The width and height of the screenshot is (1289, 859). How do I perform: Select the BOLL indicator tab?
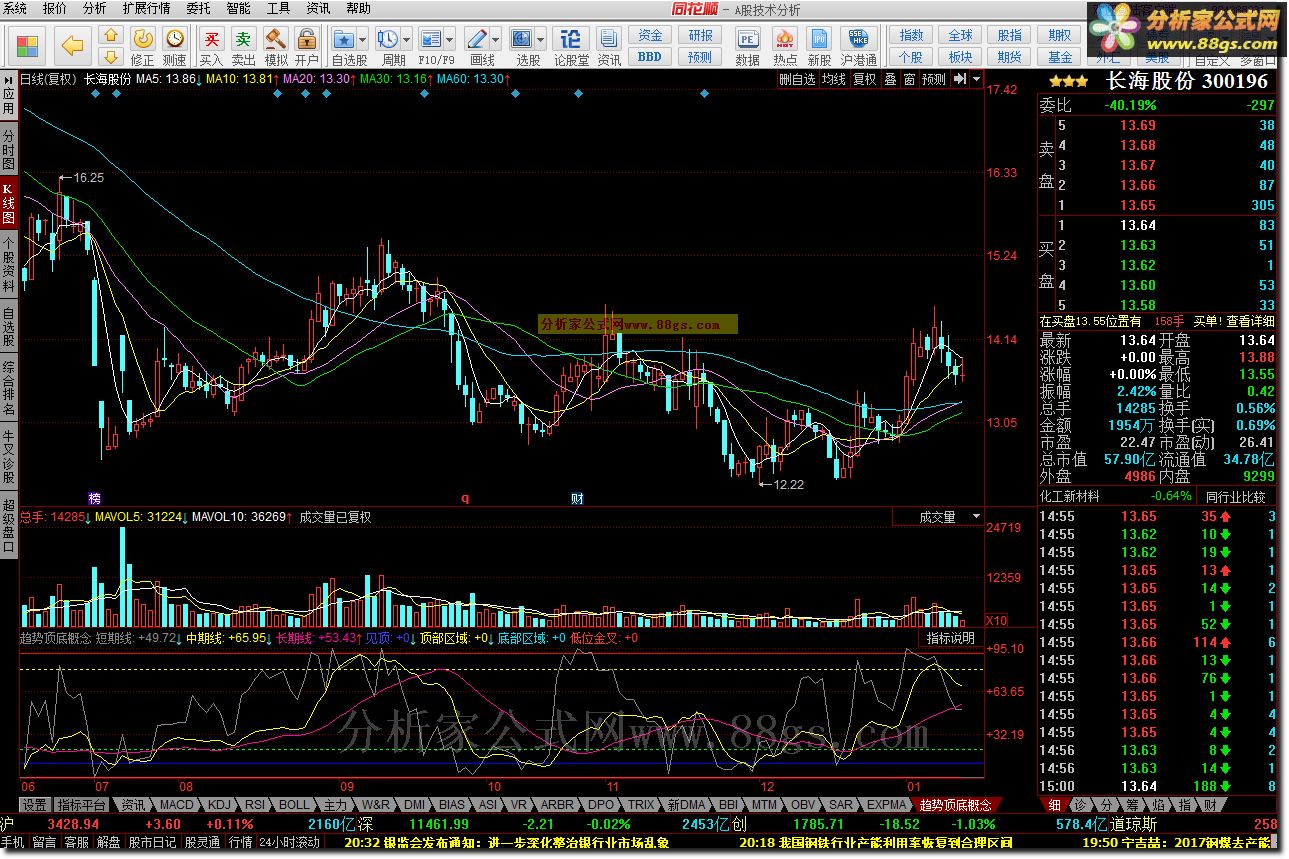pos(294,804)
